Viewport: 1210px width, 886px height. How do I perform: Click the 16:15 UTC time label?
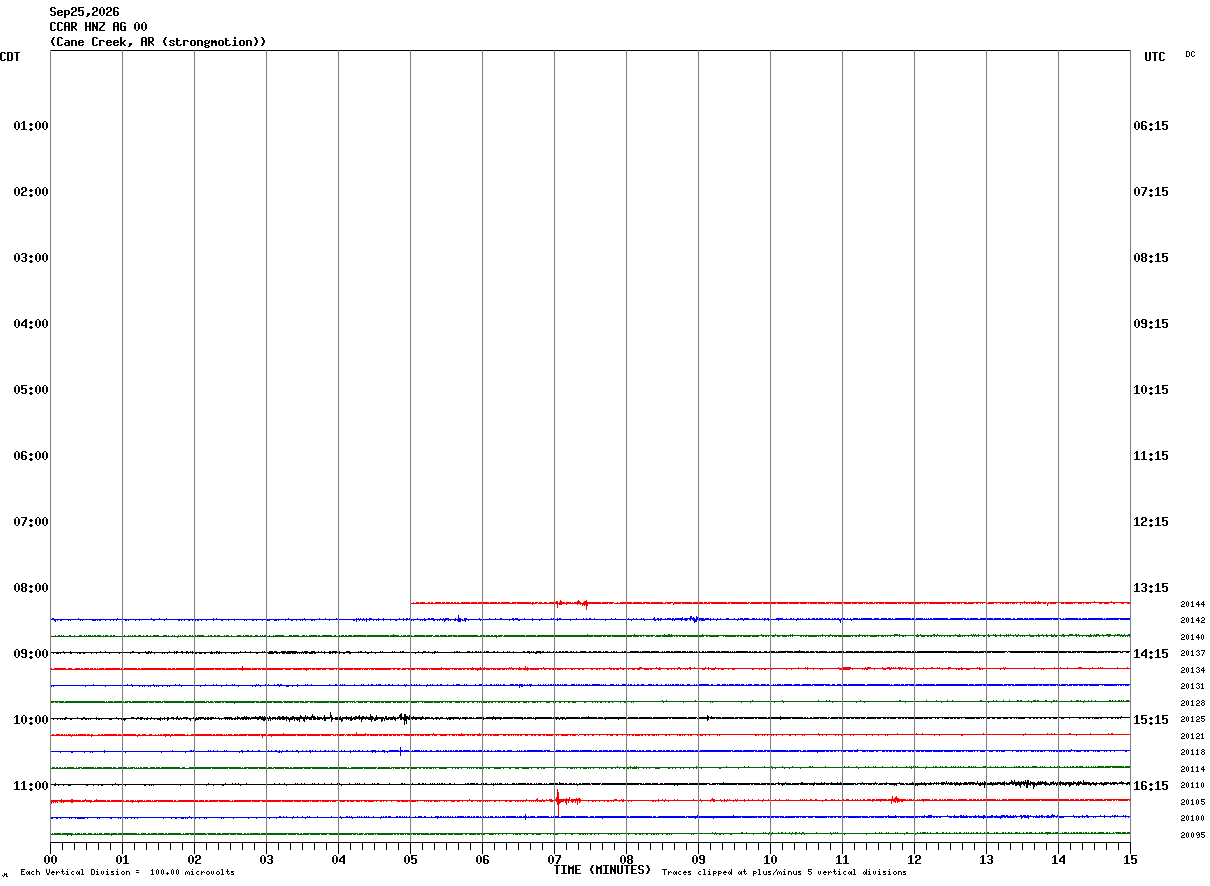(x=1151, y=785)
